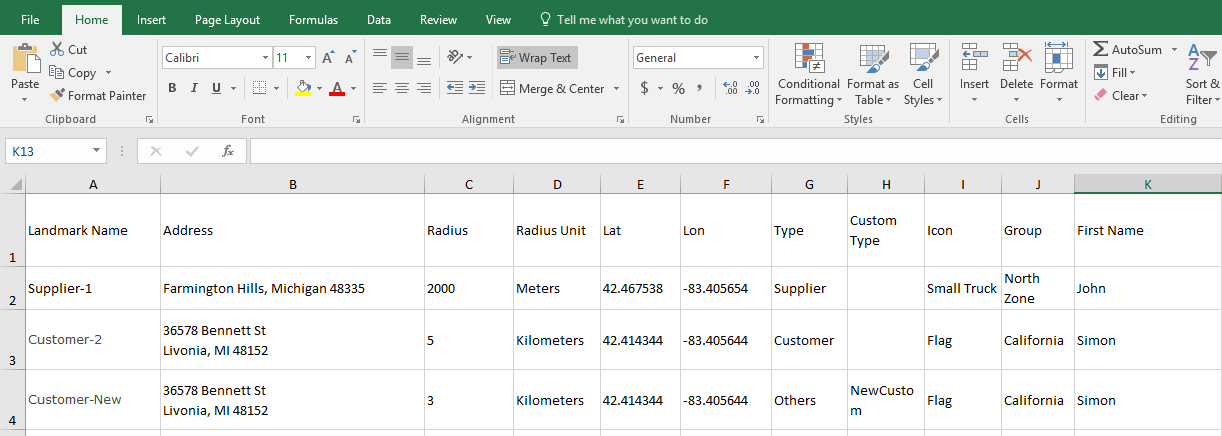Open Clipboard pane launcher
Viewport: 1222px width, 436px height.
(149, 119)
